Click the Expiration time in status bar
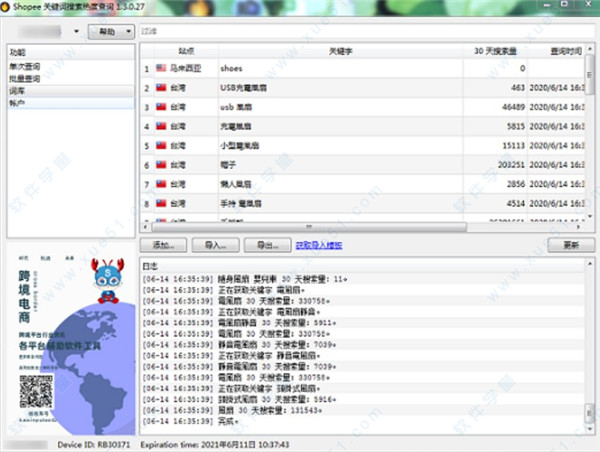 pos(215,445)
